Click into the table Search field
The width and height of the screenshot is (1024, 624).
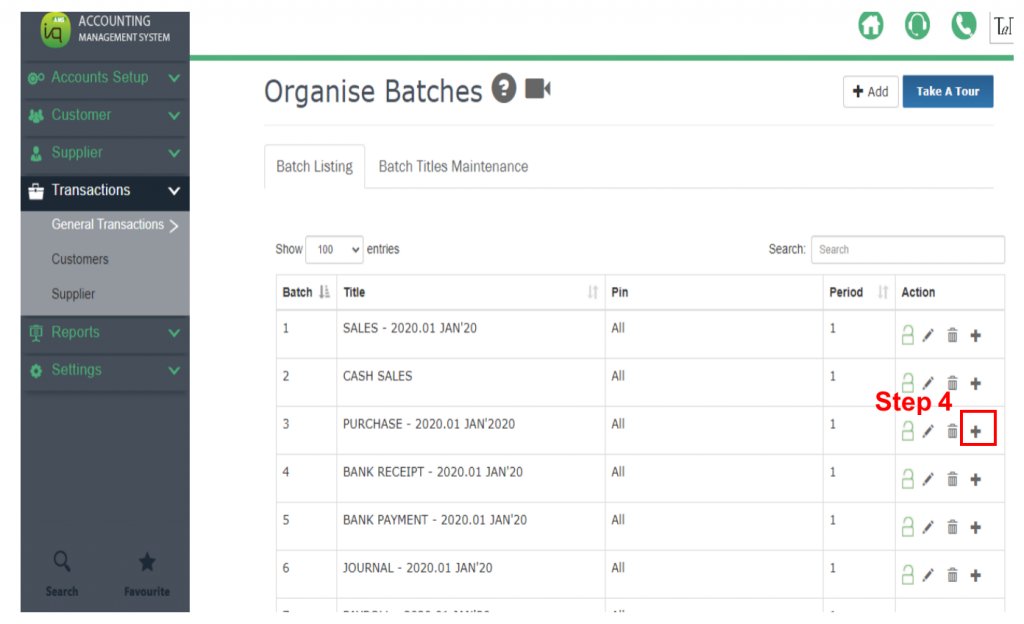pyautogui.click(x=907, y=250)
